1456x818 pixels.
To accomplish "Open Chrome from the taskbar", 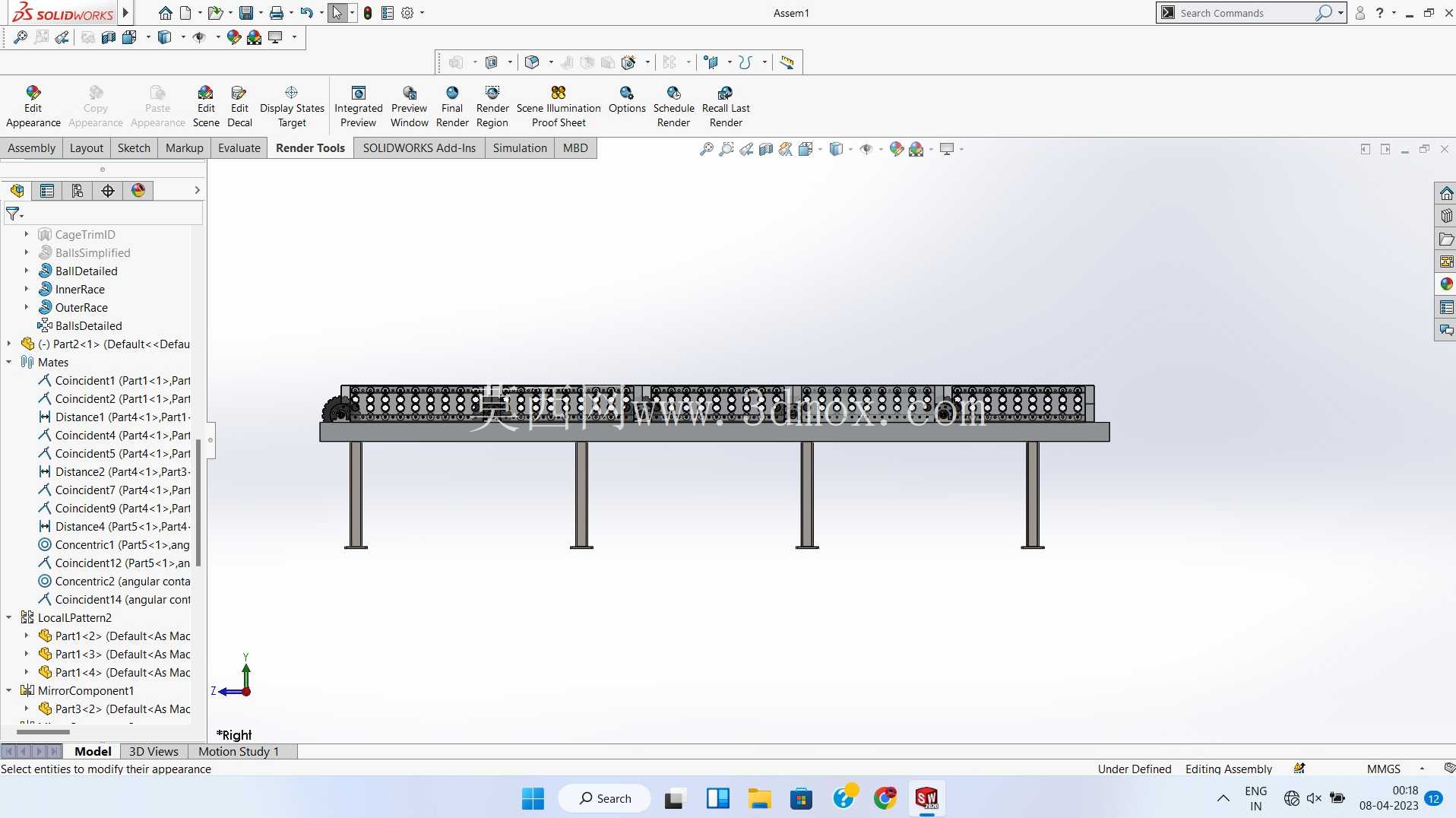I will (885, 798).
